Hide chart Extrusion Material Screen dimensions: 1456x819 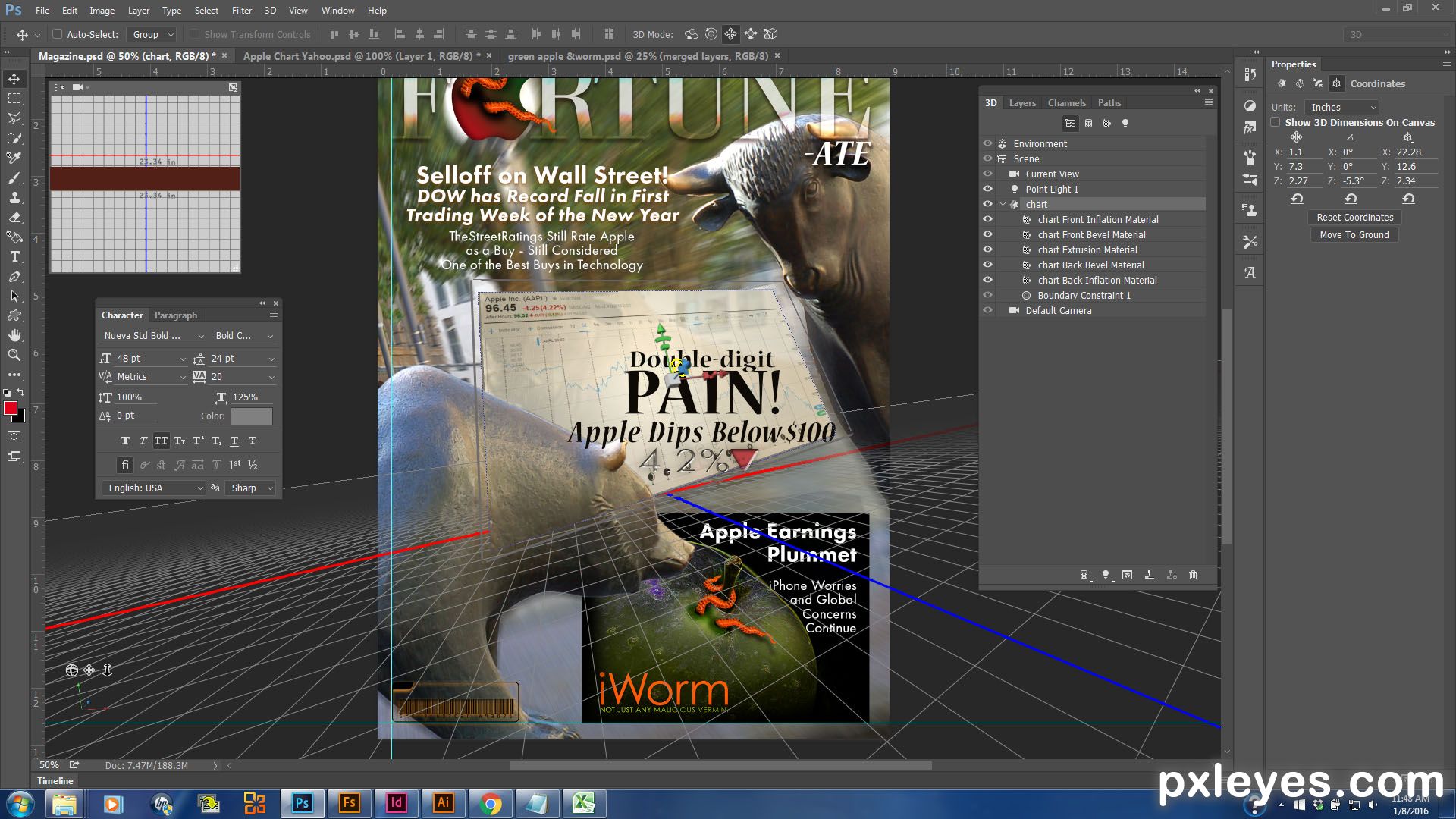point(987,249)
